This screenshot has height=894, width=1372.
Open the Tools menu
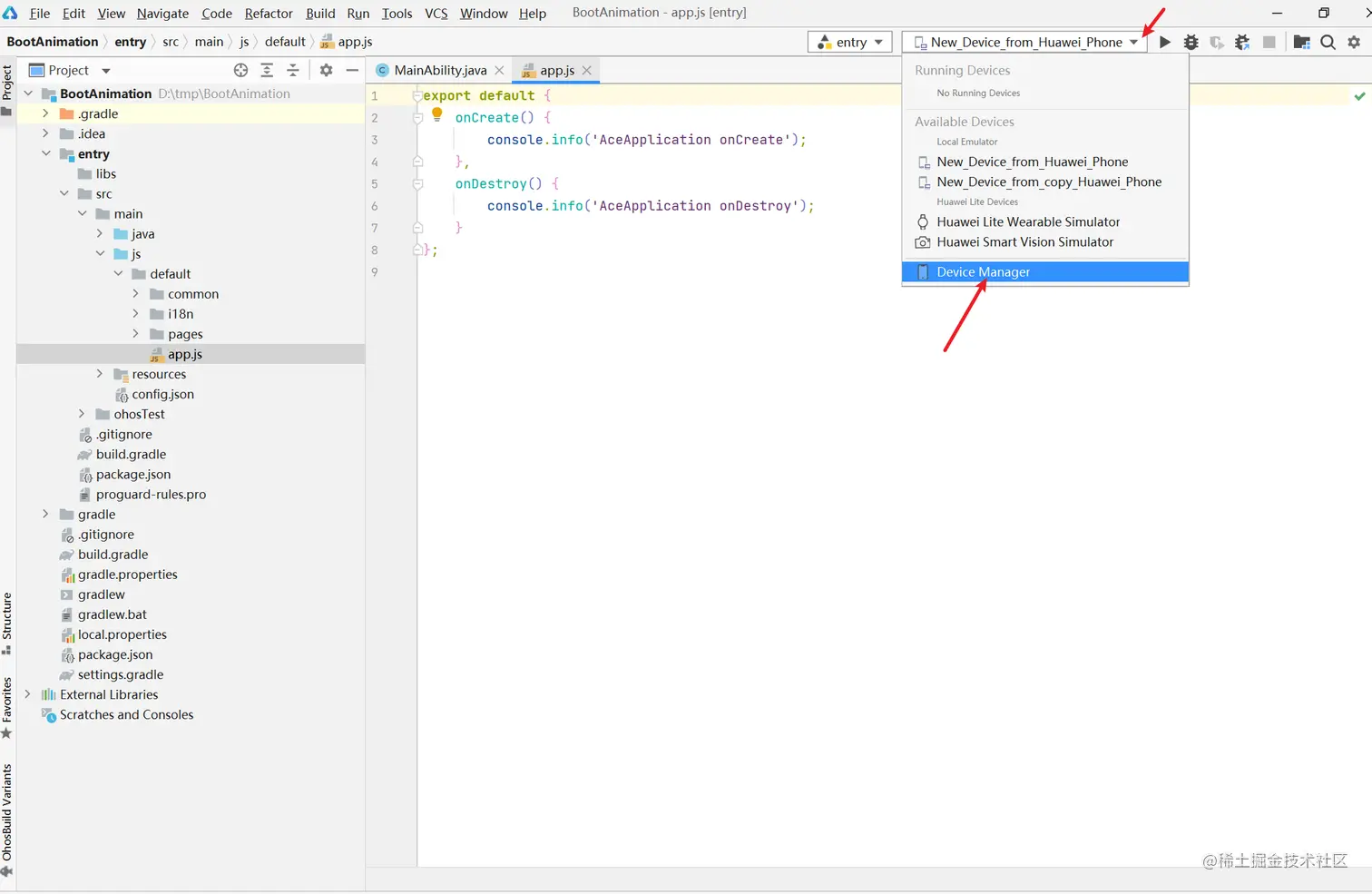(x=397, y=13)
